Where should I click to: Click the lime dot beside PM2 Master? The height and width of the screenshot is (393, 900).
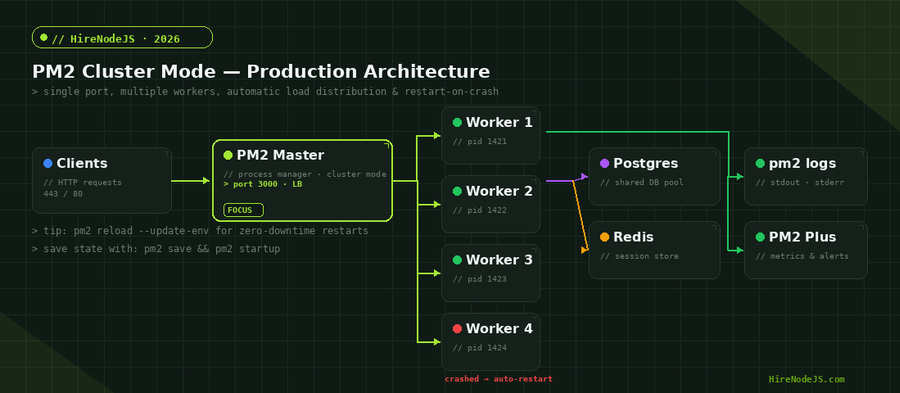pos(228,155)
